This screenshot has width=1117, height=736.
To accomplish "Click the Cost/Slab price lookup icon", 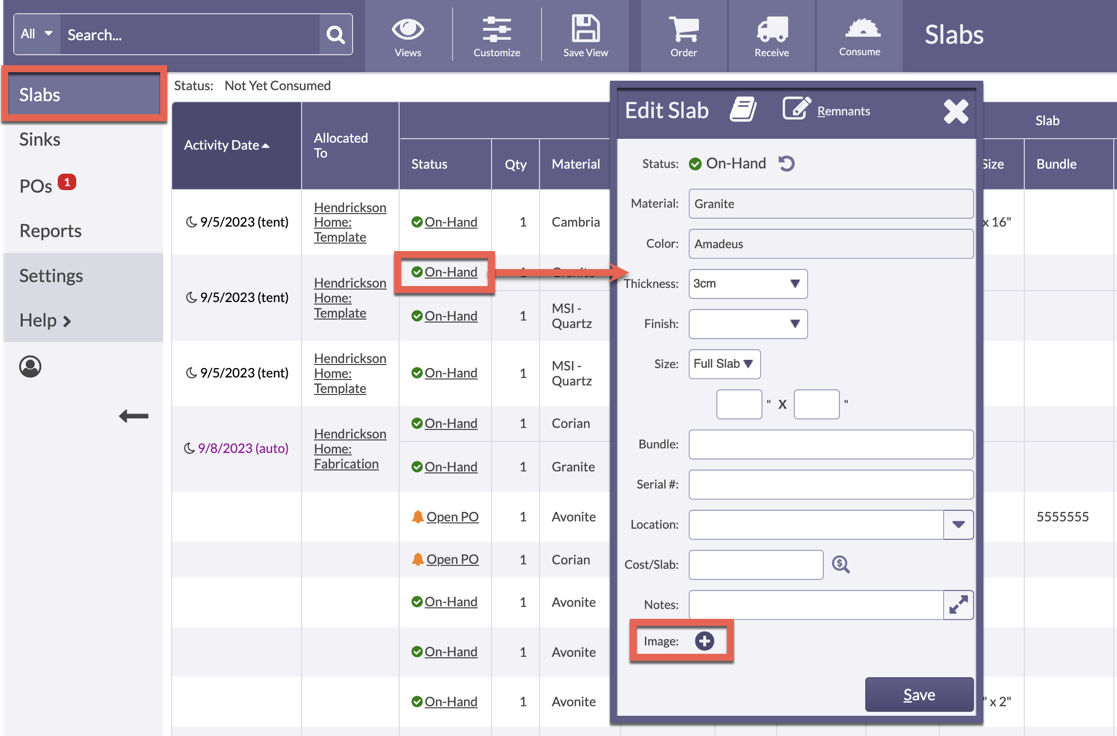I will (x=841, y=565).
